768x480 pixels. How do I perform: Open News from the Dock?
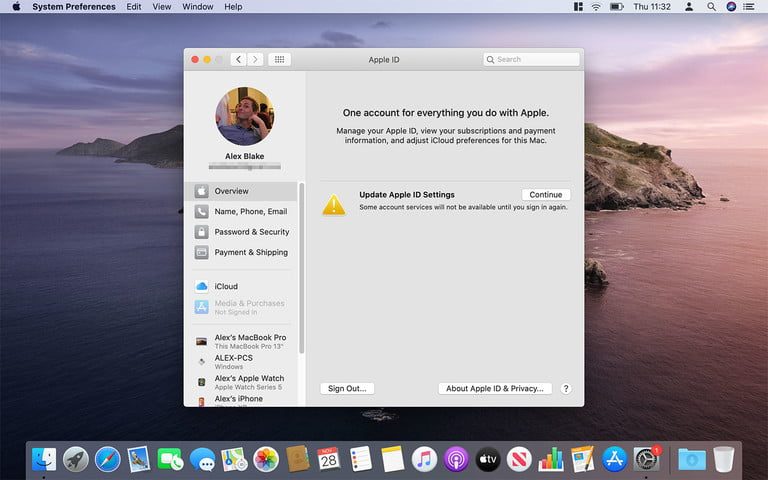coord(519,460)
